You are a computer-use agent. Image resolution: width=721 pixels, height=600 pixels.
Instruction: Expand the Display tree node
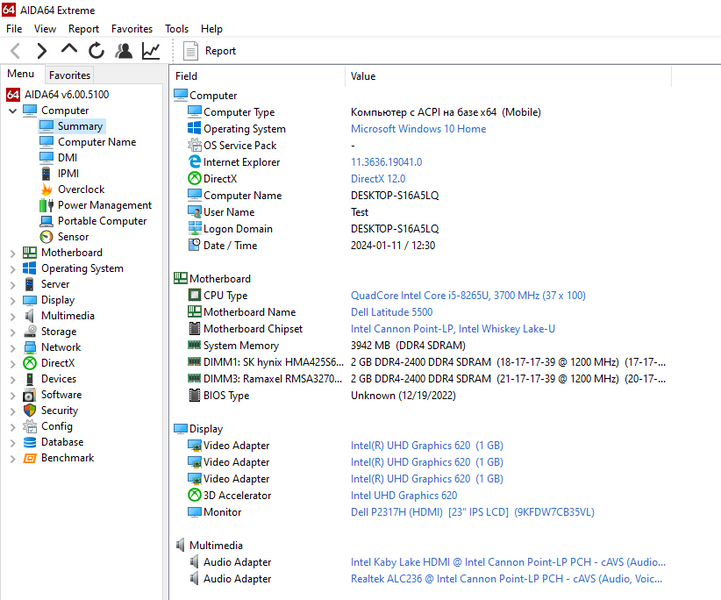13,300
